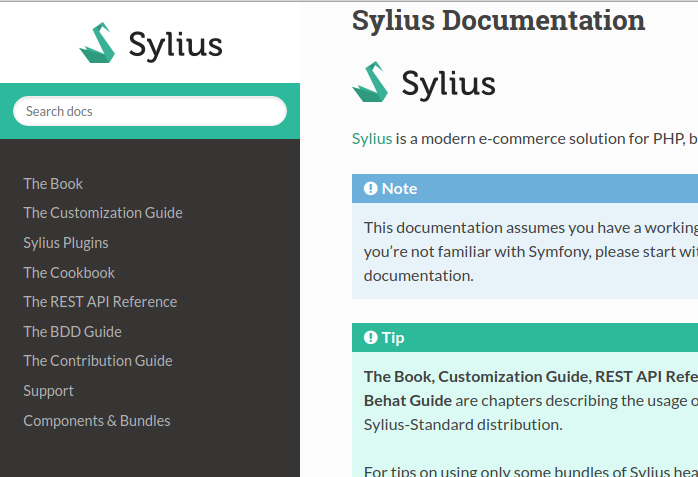698x477 pixels.
Task: Click 'Sylius-Standard distribution.' text
Action: (463, 425)
